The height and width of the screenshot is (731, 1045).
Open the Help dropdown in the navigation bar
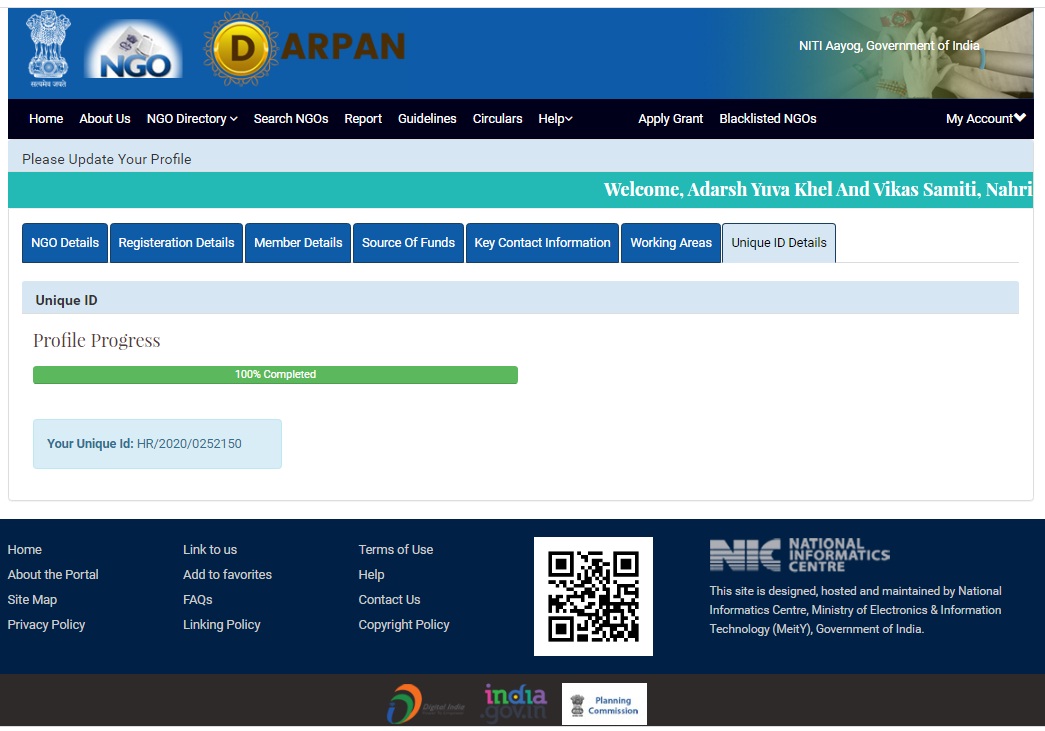[555, 118]
